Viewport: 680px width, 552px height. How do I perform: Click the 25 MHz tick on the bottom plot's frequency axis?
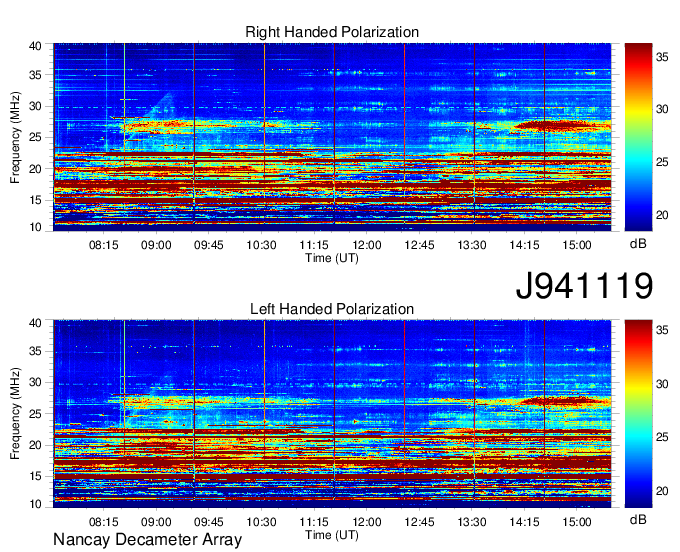tap(35, 414)
